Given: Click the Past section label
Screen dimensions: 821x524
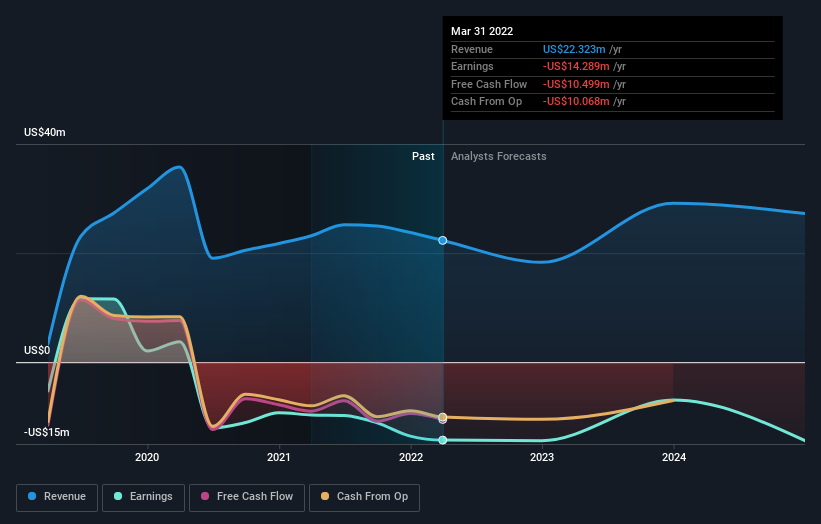Looking at the screenshot, I should (x=423, y=156).
